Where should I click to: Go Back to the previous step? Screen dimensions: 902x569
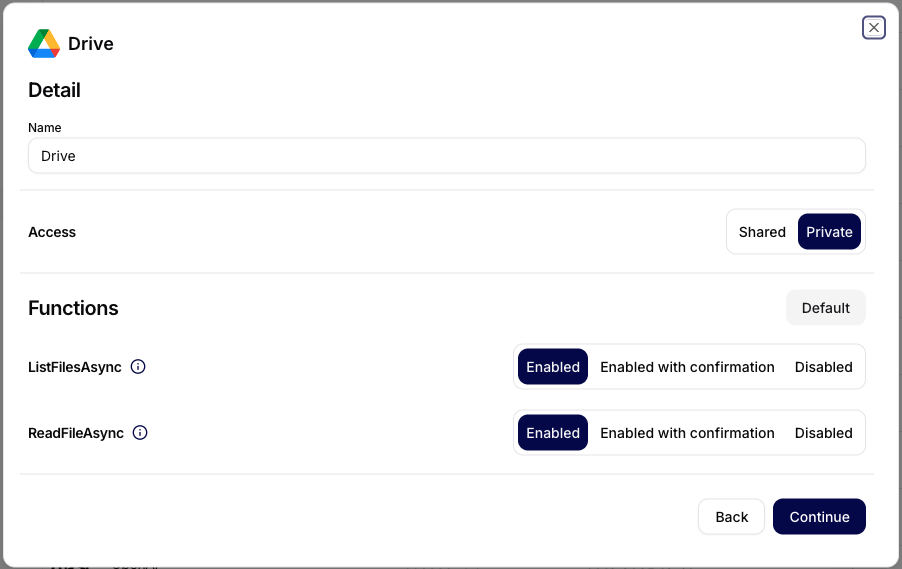(731, 517)
